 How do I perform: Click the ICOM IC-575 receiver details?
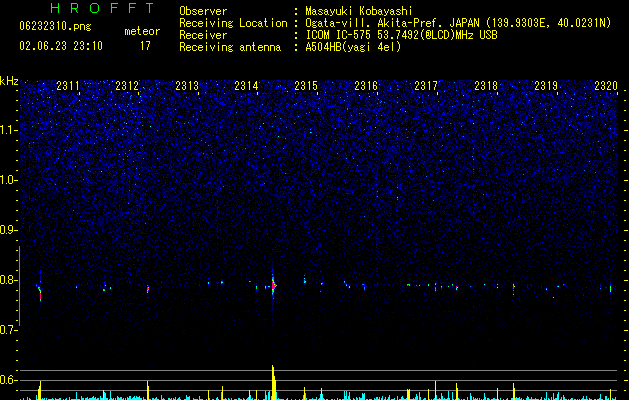[401, 35]
